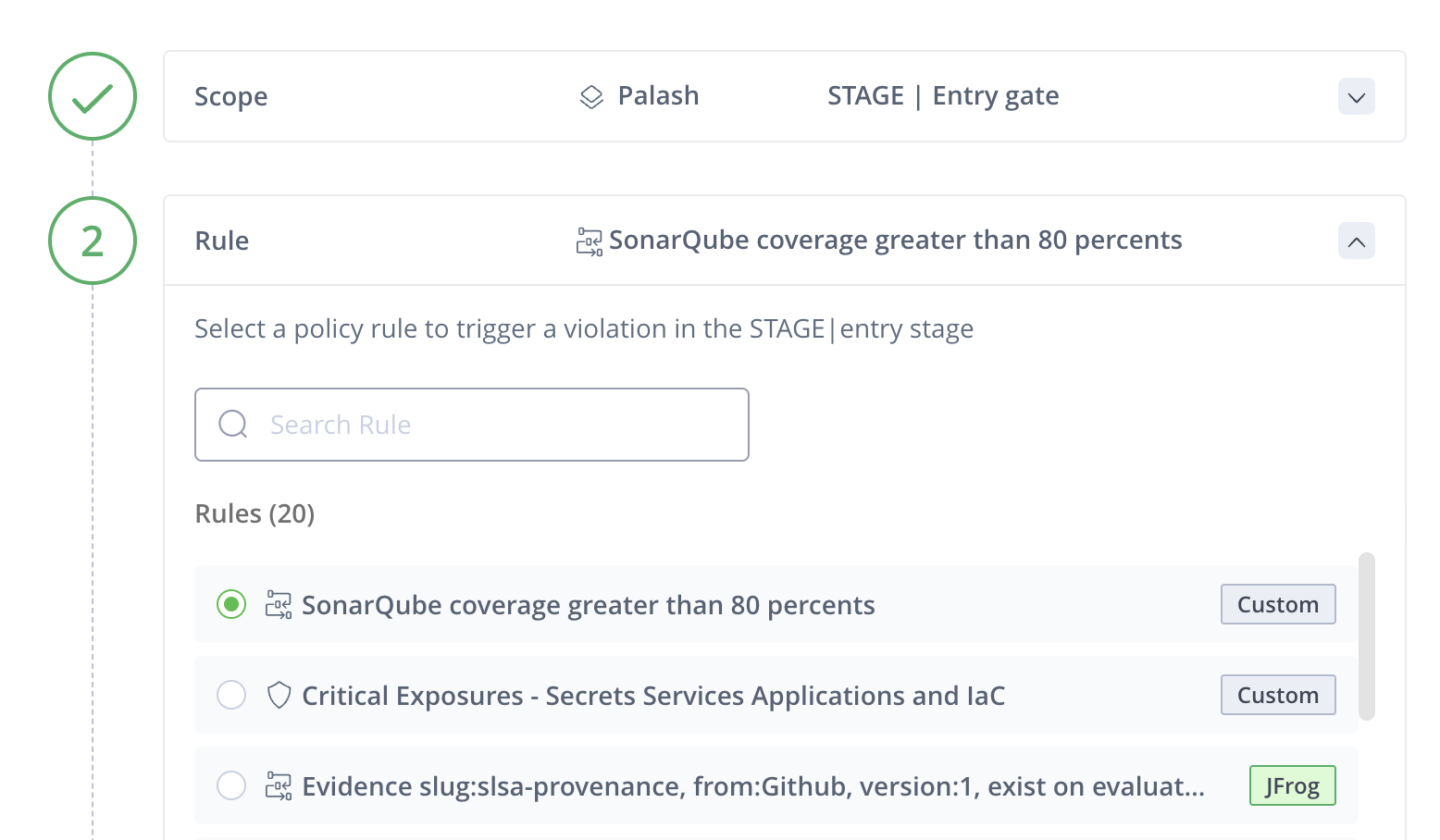Image resolution: width=1440 pixels, height=840 pixels.
Task: Click the rule icon in Rule header
Action: point(590,241)
